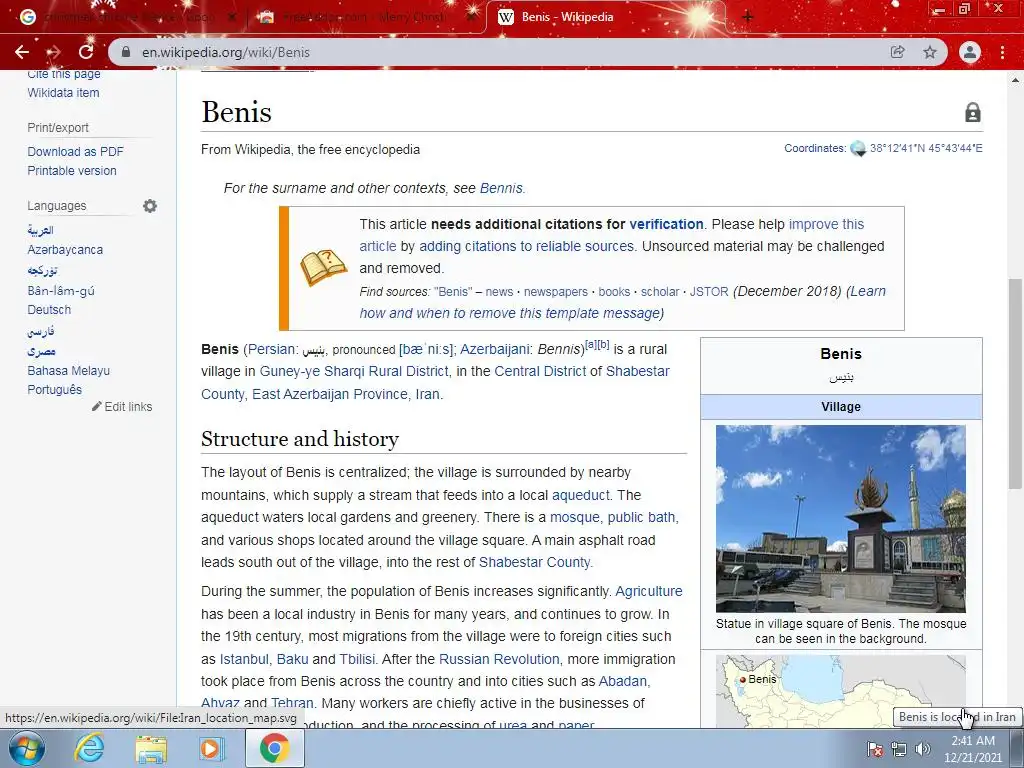Follow the public bath link
This screenshot has height=768, width=1024.
641,517
